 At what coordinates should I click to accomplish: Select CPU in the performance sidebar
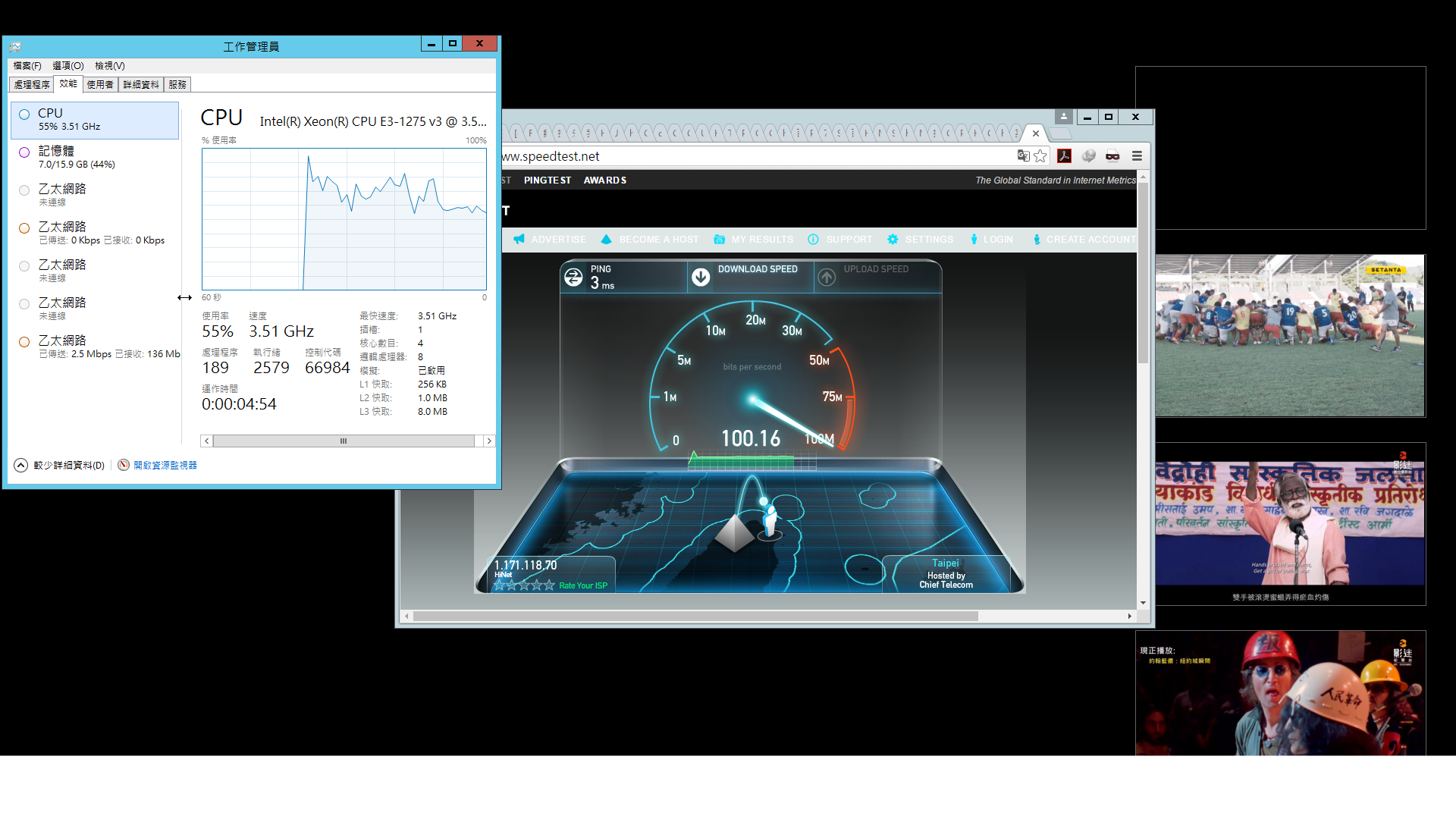[x=95, y=120]
